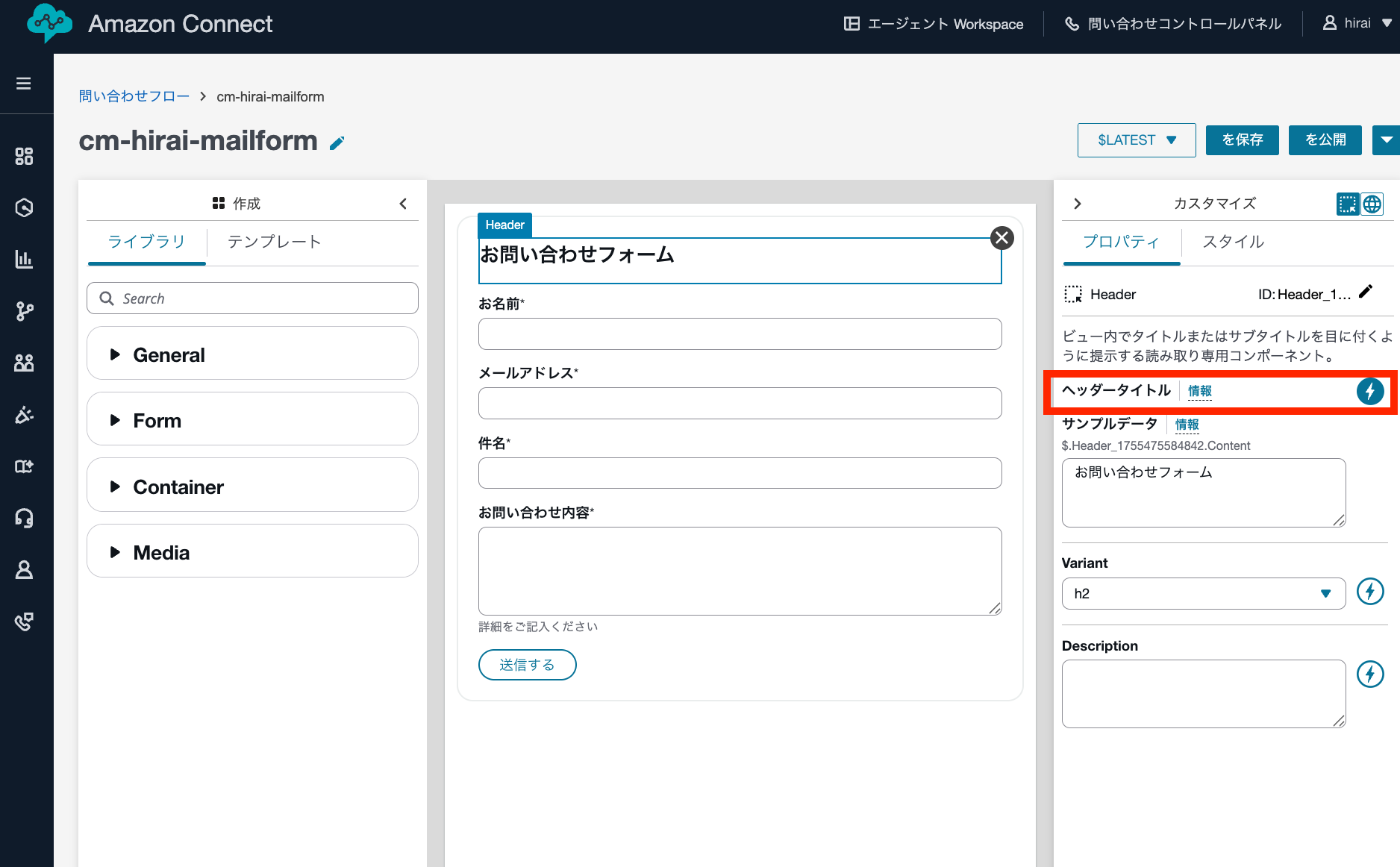Screen dimensions: 1400x867
Task: Switch to the テンプレート tab
Action: coord(274,242)
